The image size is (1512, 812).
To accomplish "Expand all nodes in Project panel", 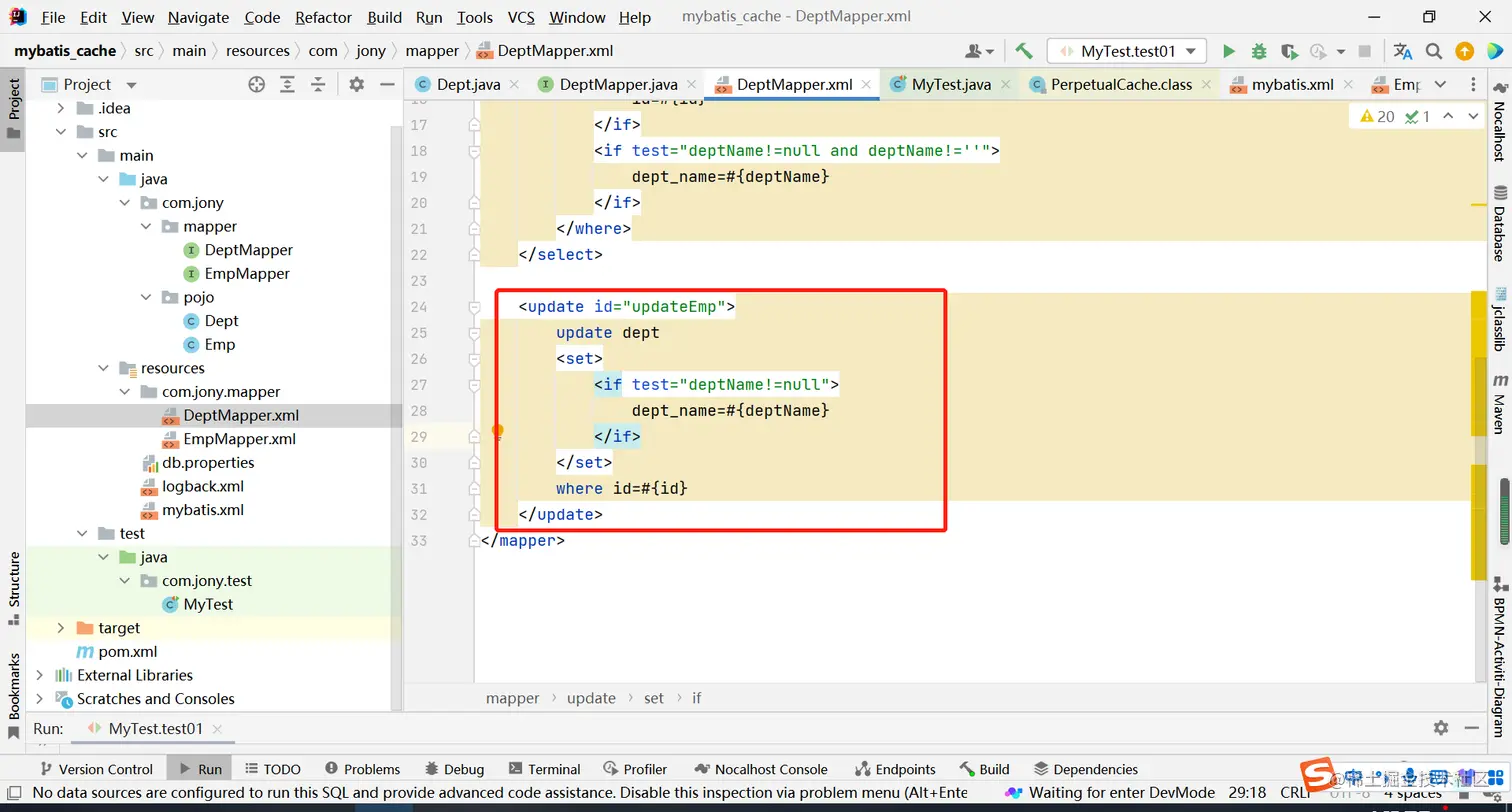I will 288,85.
